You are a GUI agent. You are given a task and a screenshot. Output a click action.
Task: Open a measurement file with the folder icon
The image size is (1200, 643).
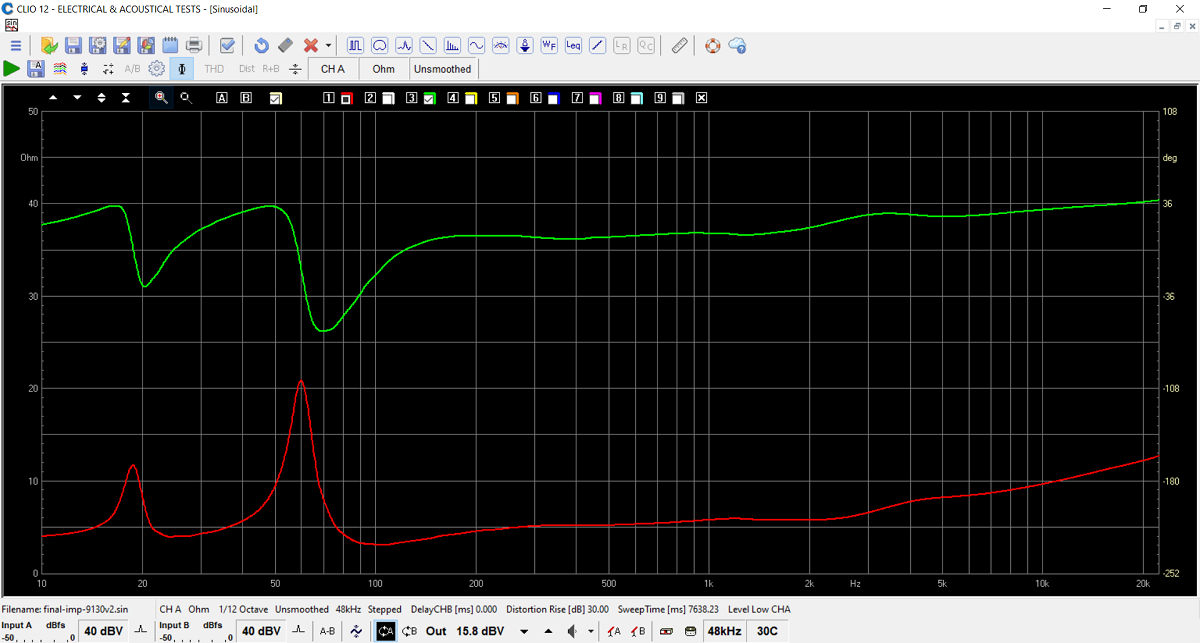tap(49, 45)
